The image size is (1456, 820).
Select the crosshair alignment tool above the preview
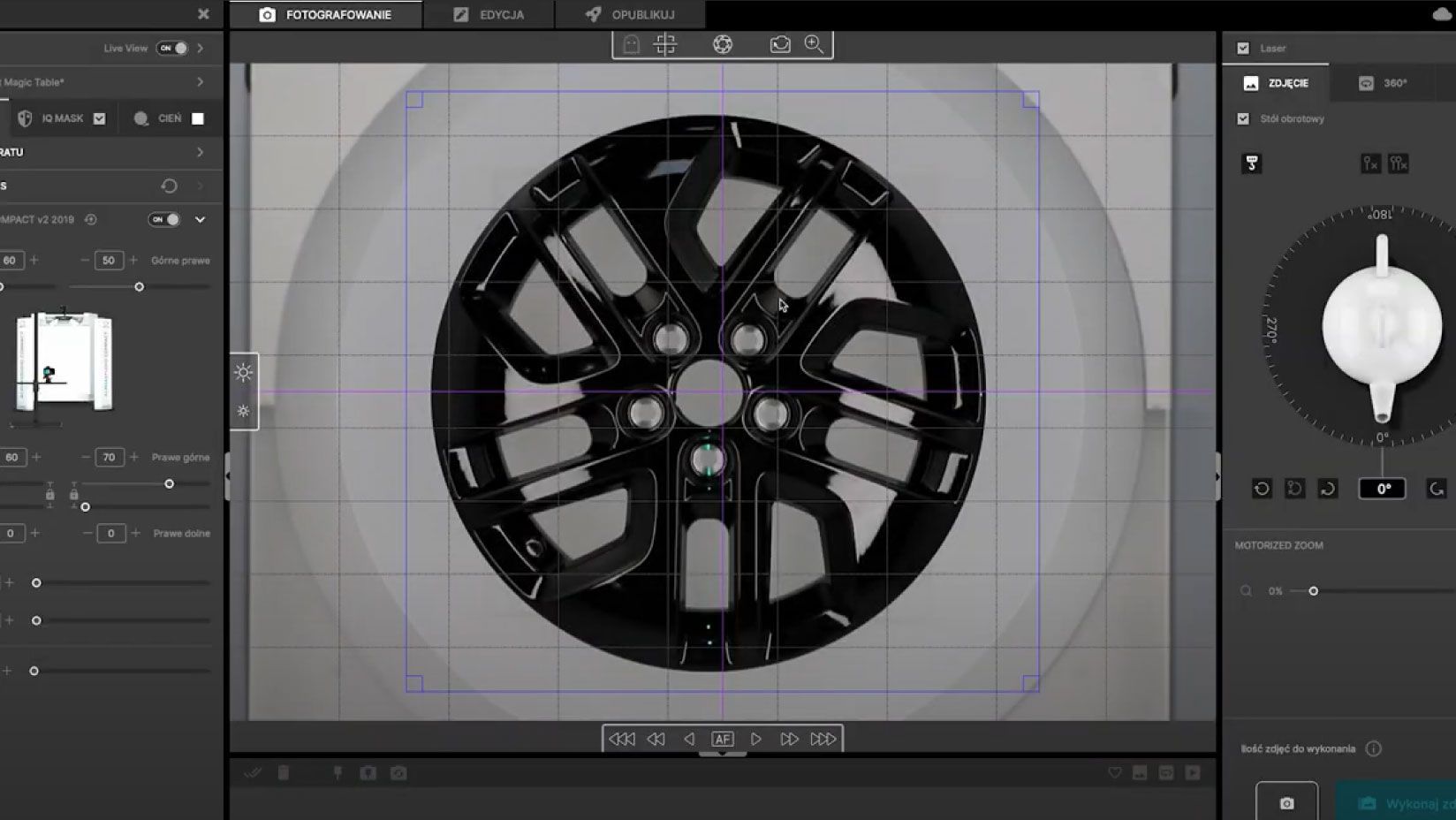pyautogui.click(x=664, y=43)
